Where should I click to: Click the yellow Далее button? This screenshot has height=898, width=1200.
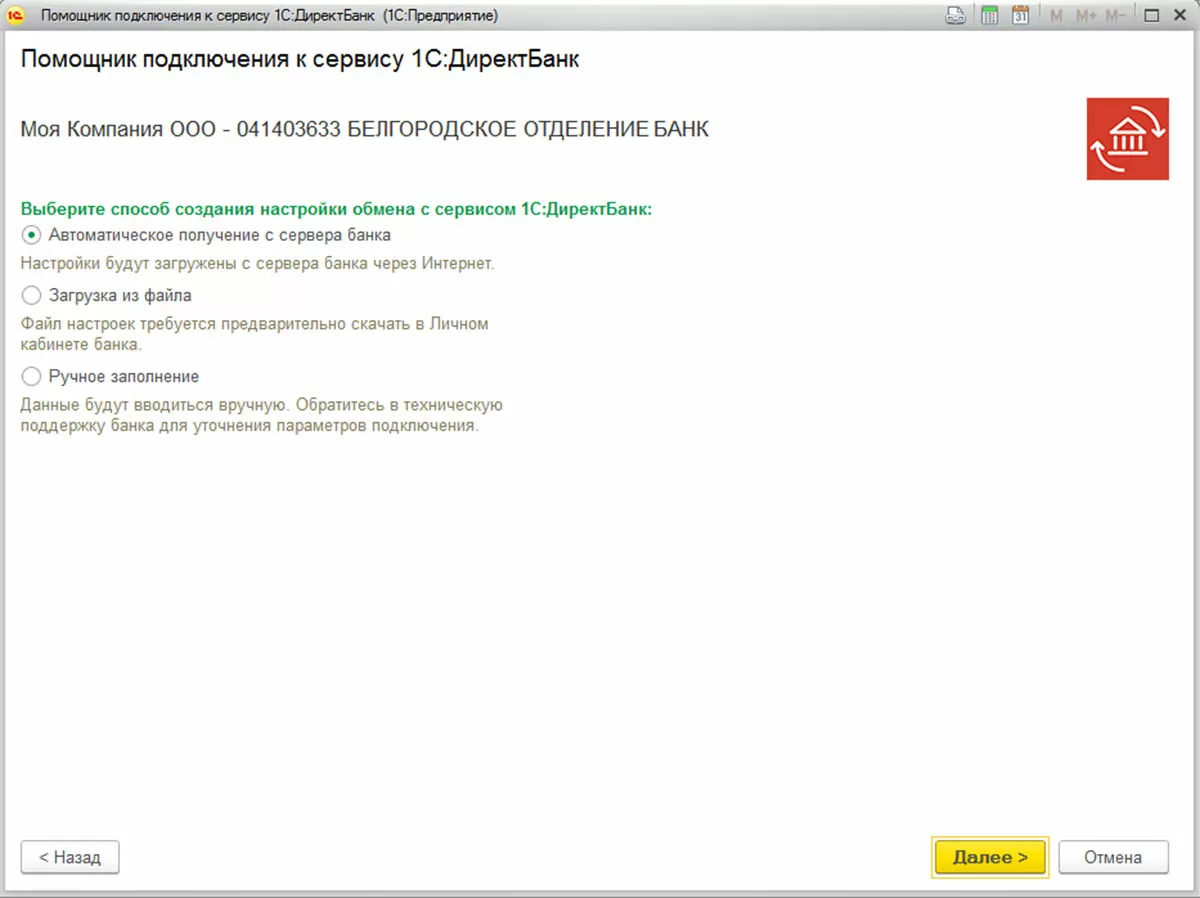(x=990, y=857)
